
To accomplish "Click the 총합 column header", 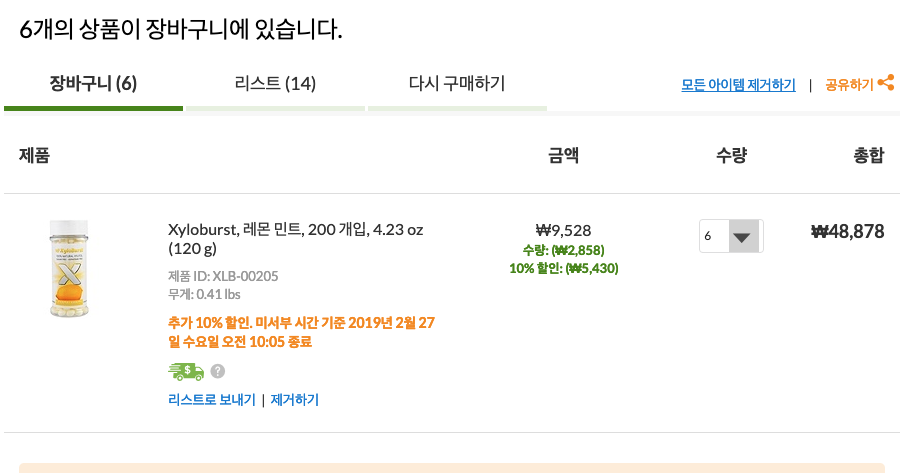I will point(868,155).
